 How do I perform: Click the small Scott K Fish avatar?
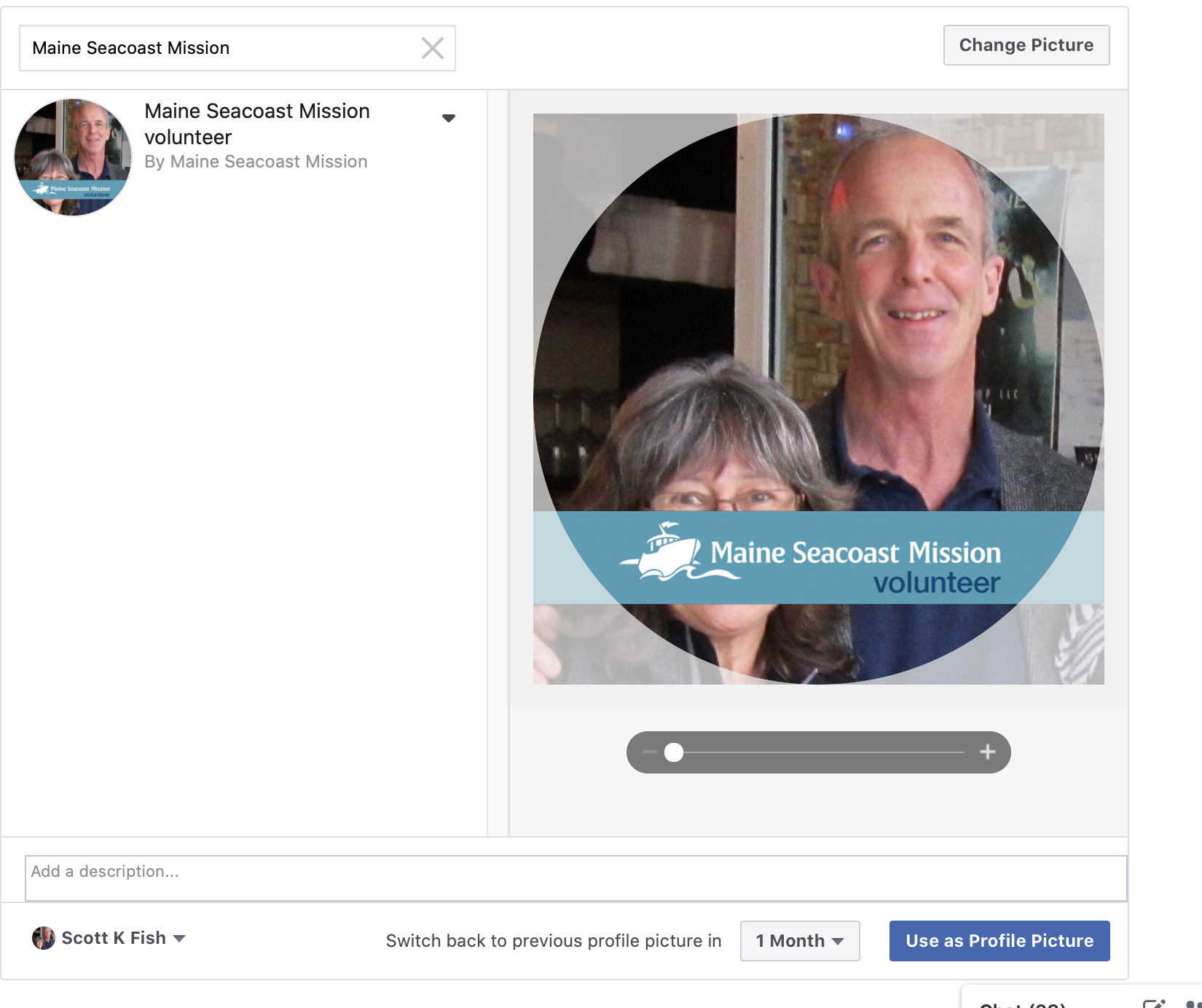pyautogui.click(x=44, y=938)
